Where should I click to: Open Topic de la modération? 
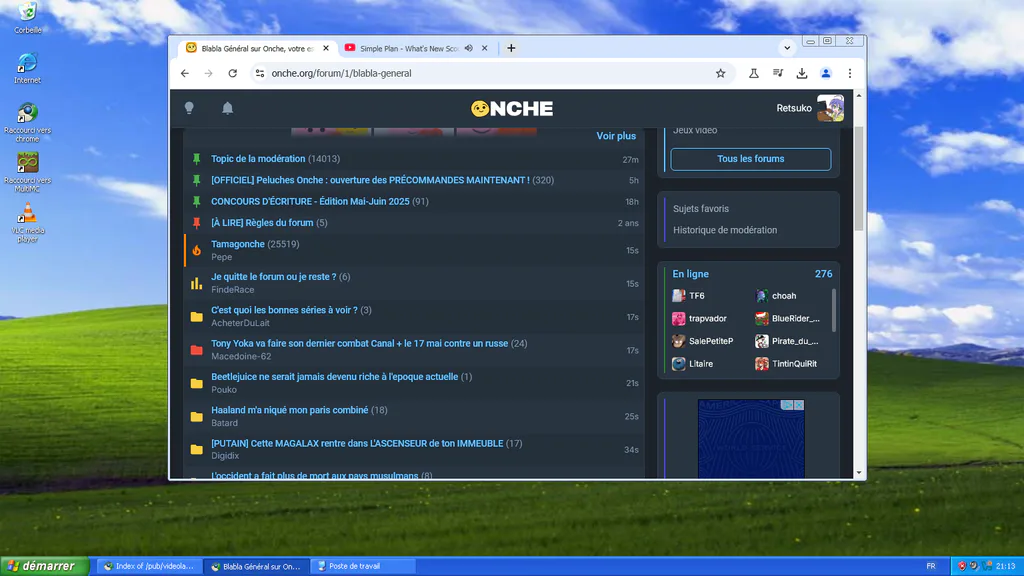258,159
